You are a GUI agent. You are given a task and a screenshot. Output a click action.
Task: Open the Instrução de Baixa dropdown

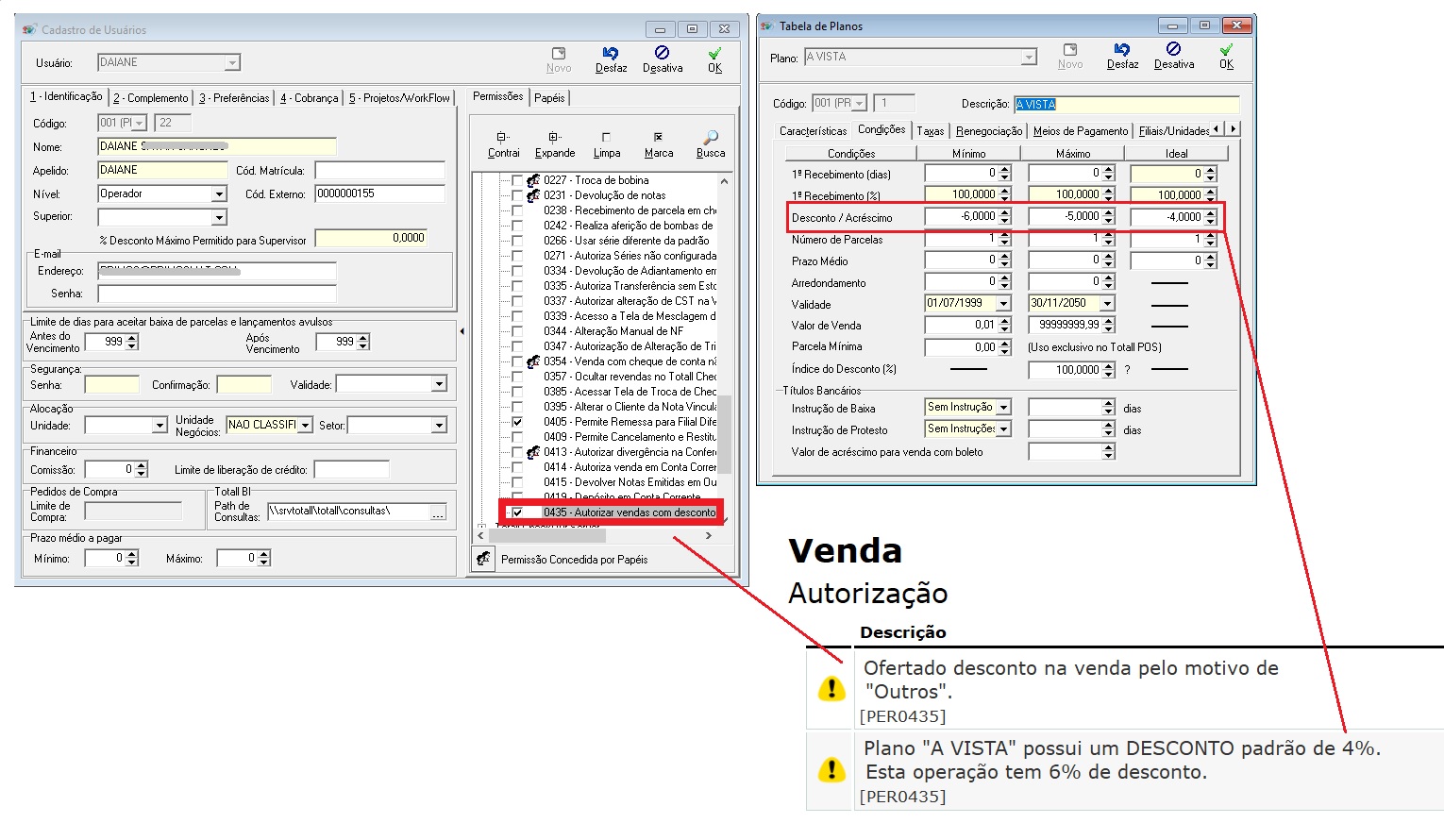(x=1003, y=408)
